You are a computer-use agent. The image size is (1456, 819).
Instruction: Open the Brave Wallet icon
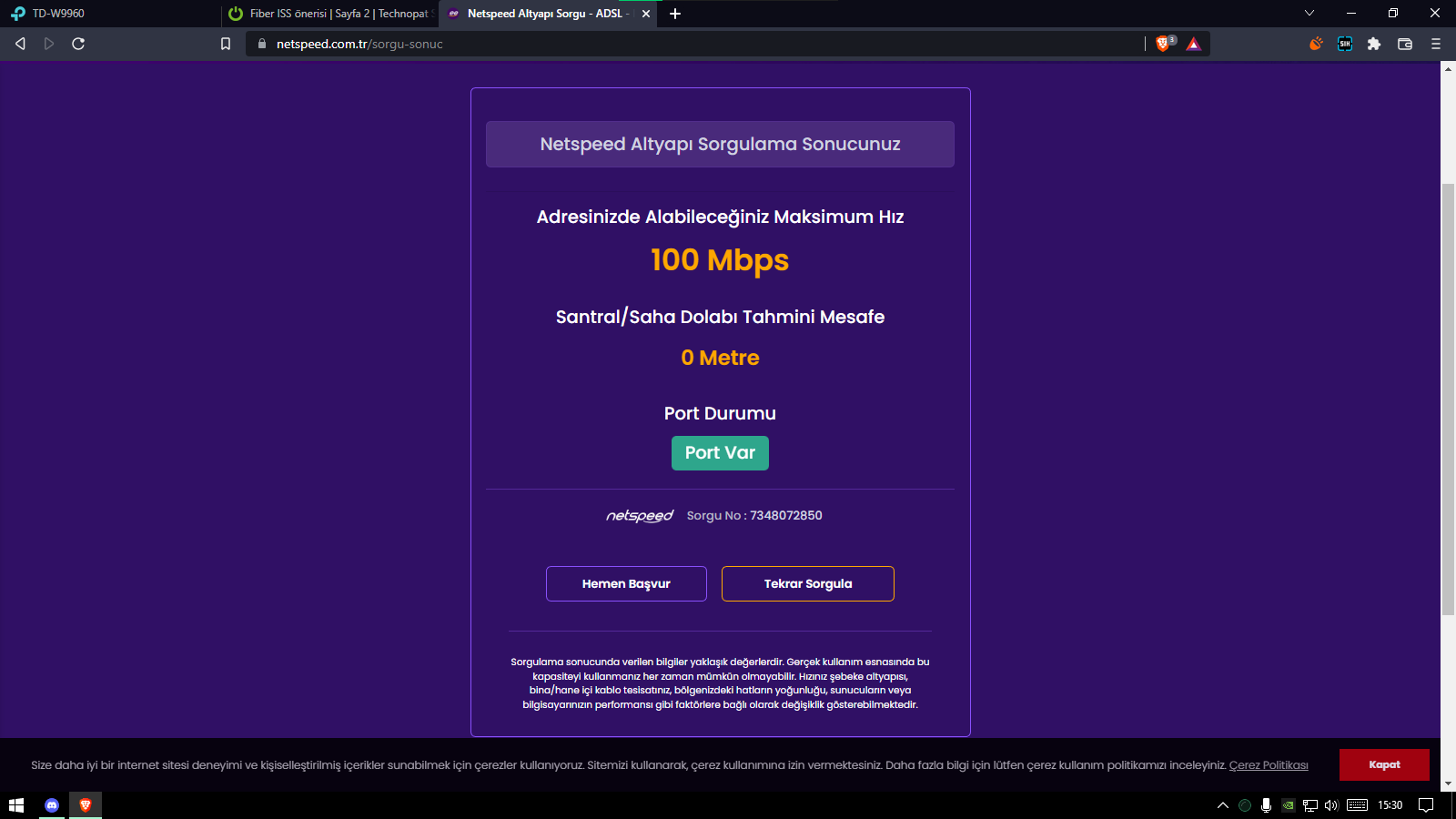tap(1404, 43)
